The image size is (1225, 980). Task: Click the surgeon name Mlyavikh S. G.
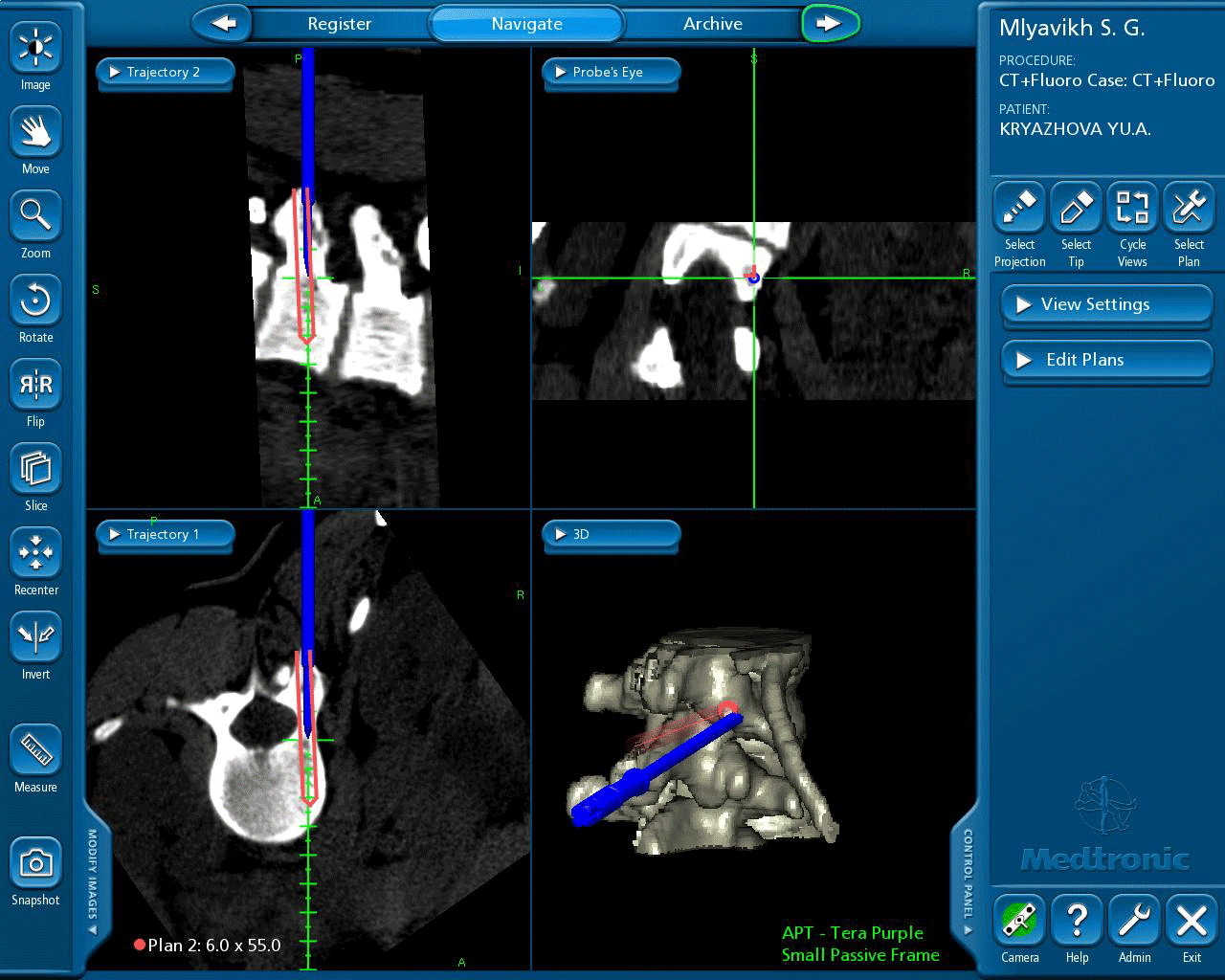pos(1072,28)
